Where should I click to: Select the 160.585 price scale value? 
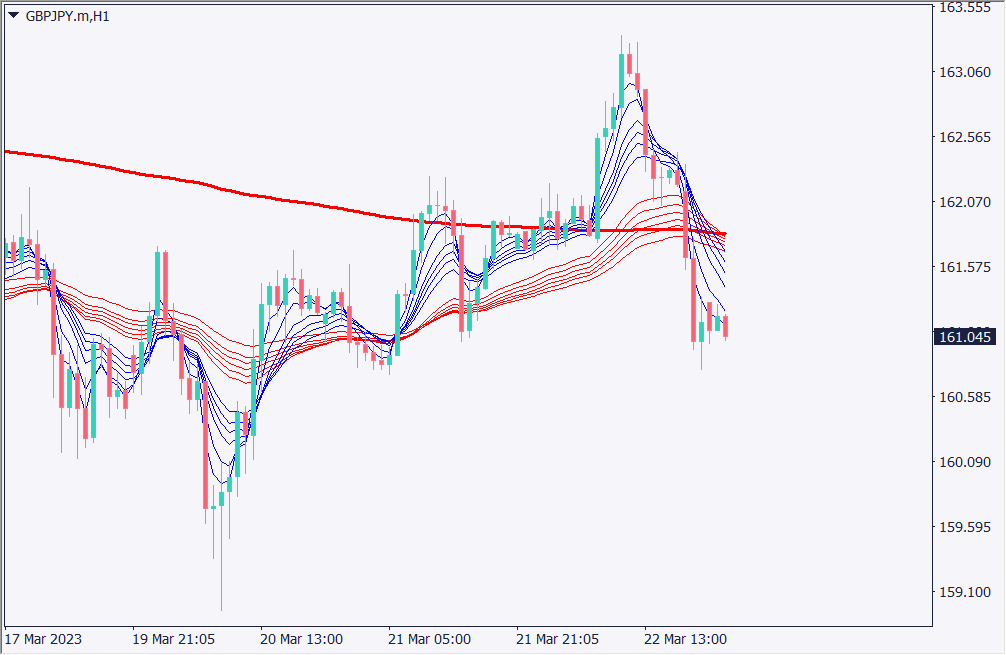[x=965, y=398]
